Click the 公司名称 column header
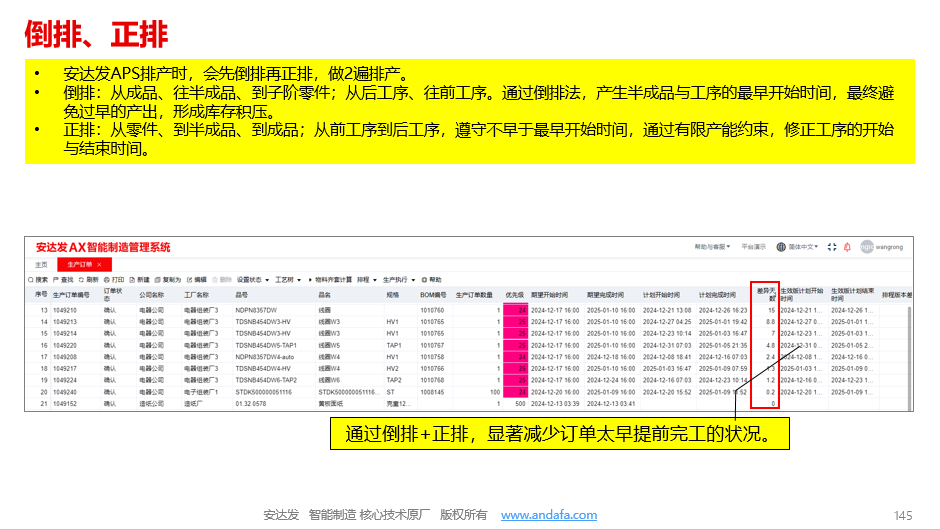The height and width of the screenshot is (530, 940). tap(152, 295)
